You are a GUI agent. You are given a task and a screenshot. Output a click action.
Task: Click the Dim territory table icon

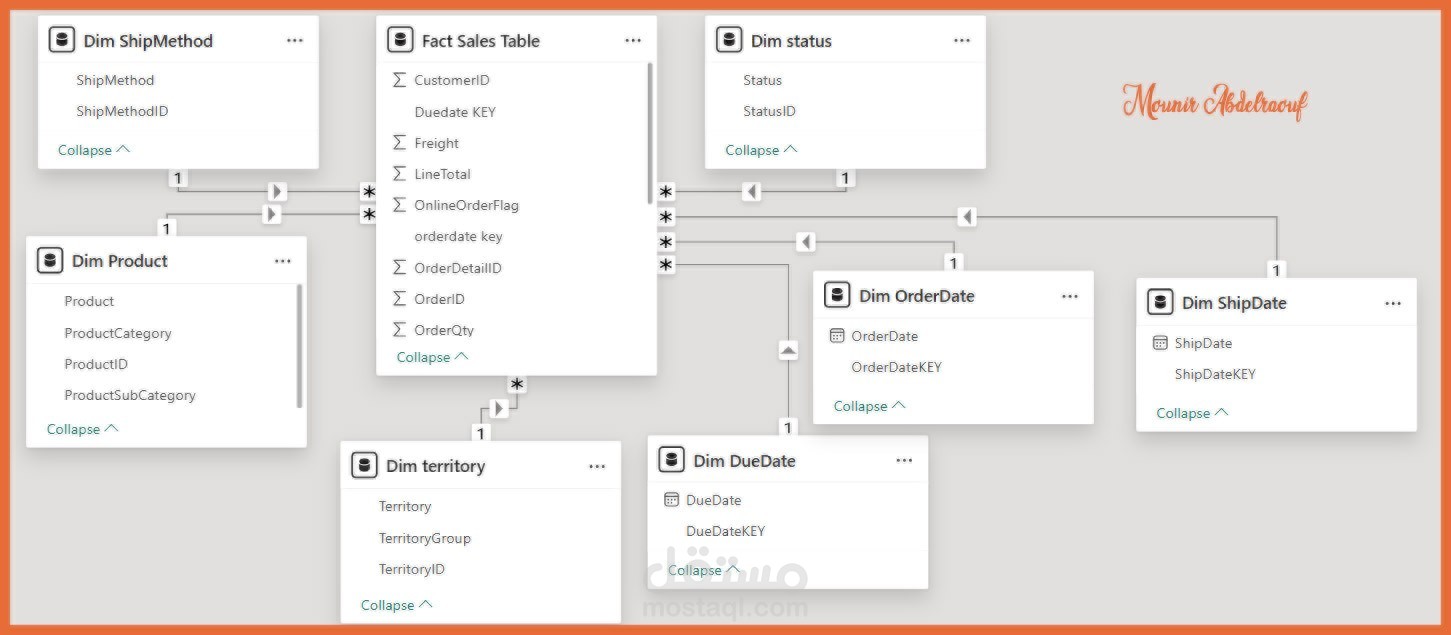click(365, 466)
